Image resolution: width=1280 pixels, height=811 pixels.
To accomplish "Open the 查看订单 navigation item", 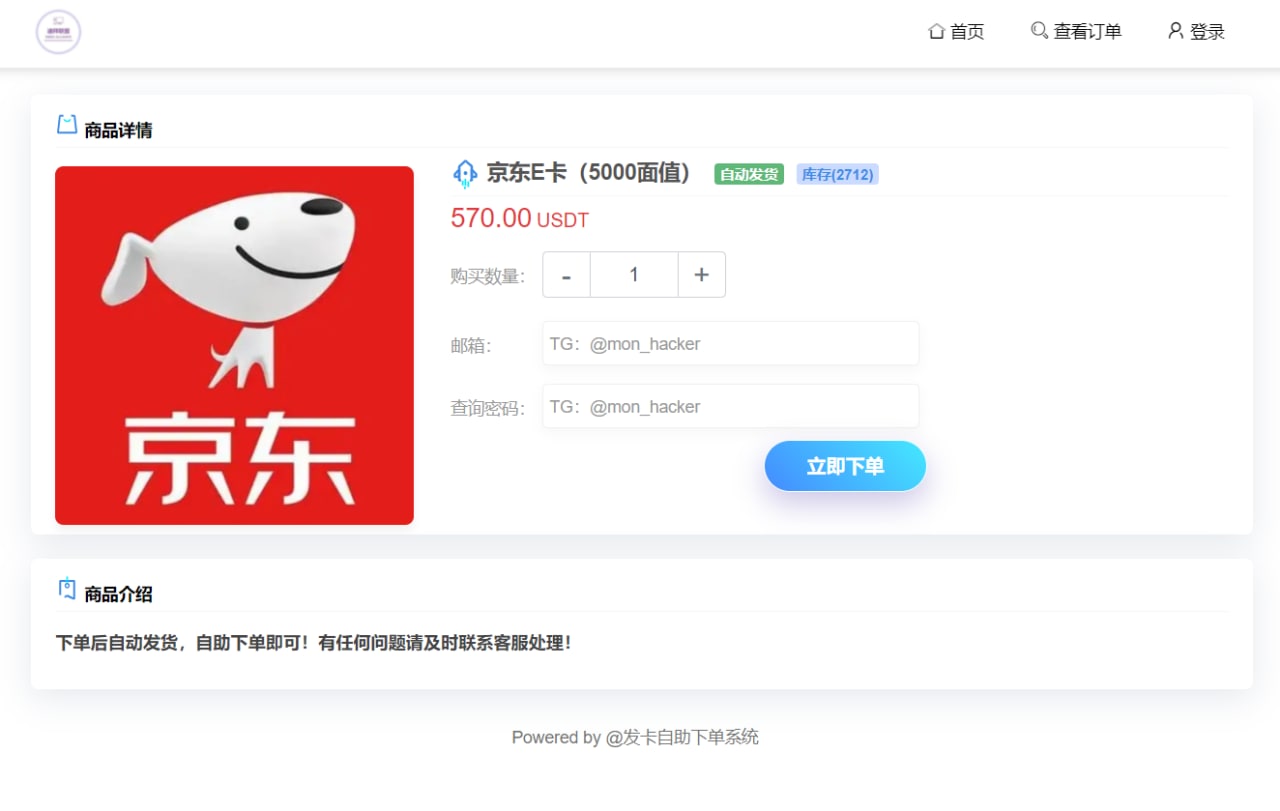I will point(1086,31).
